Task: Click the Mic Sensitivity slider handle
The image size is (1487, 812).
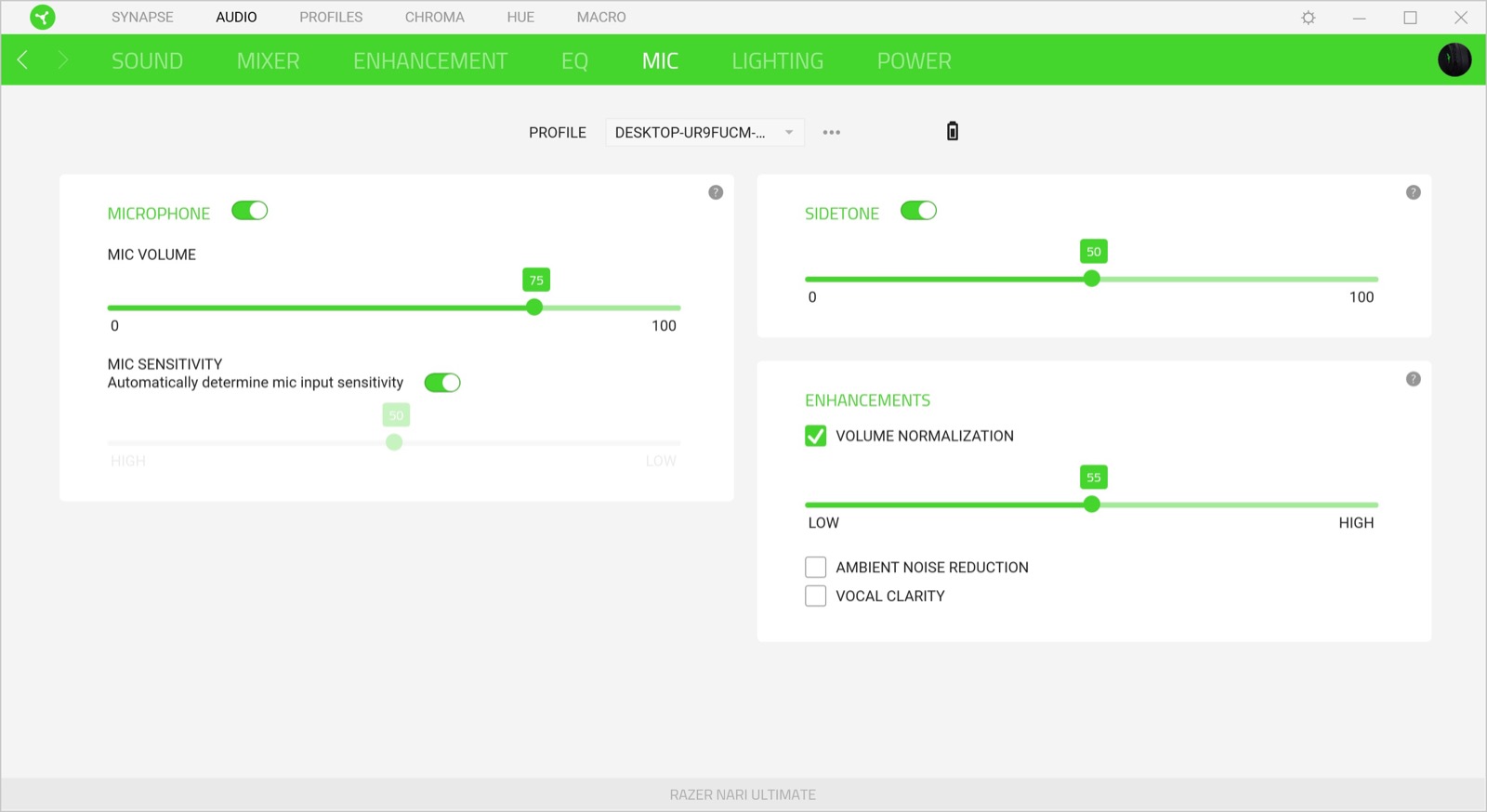Action: click(x=394, y=442)
